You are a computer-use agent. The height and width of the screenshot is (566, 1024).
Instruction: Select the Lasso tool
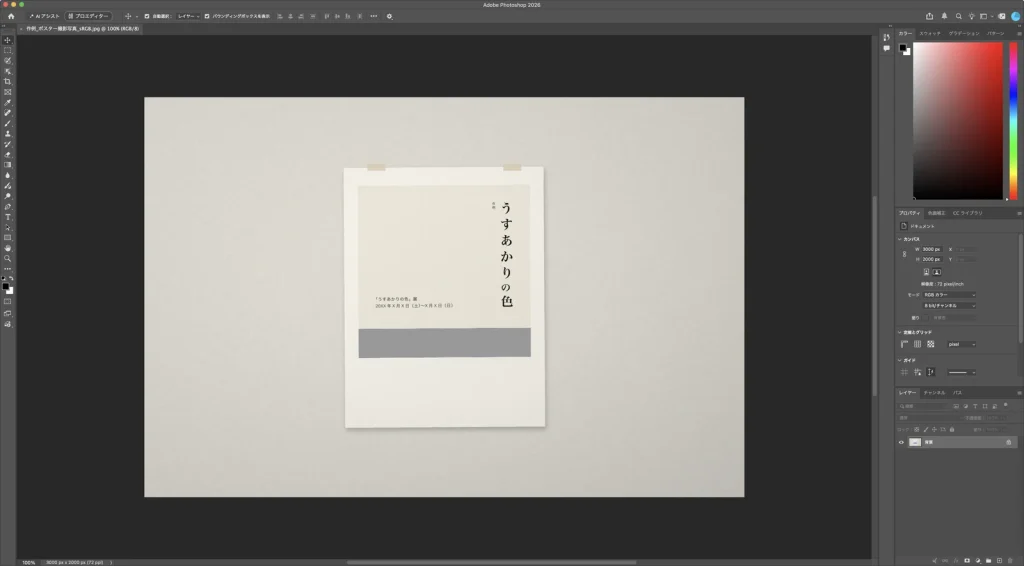[x=8, y=61]
